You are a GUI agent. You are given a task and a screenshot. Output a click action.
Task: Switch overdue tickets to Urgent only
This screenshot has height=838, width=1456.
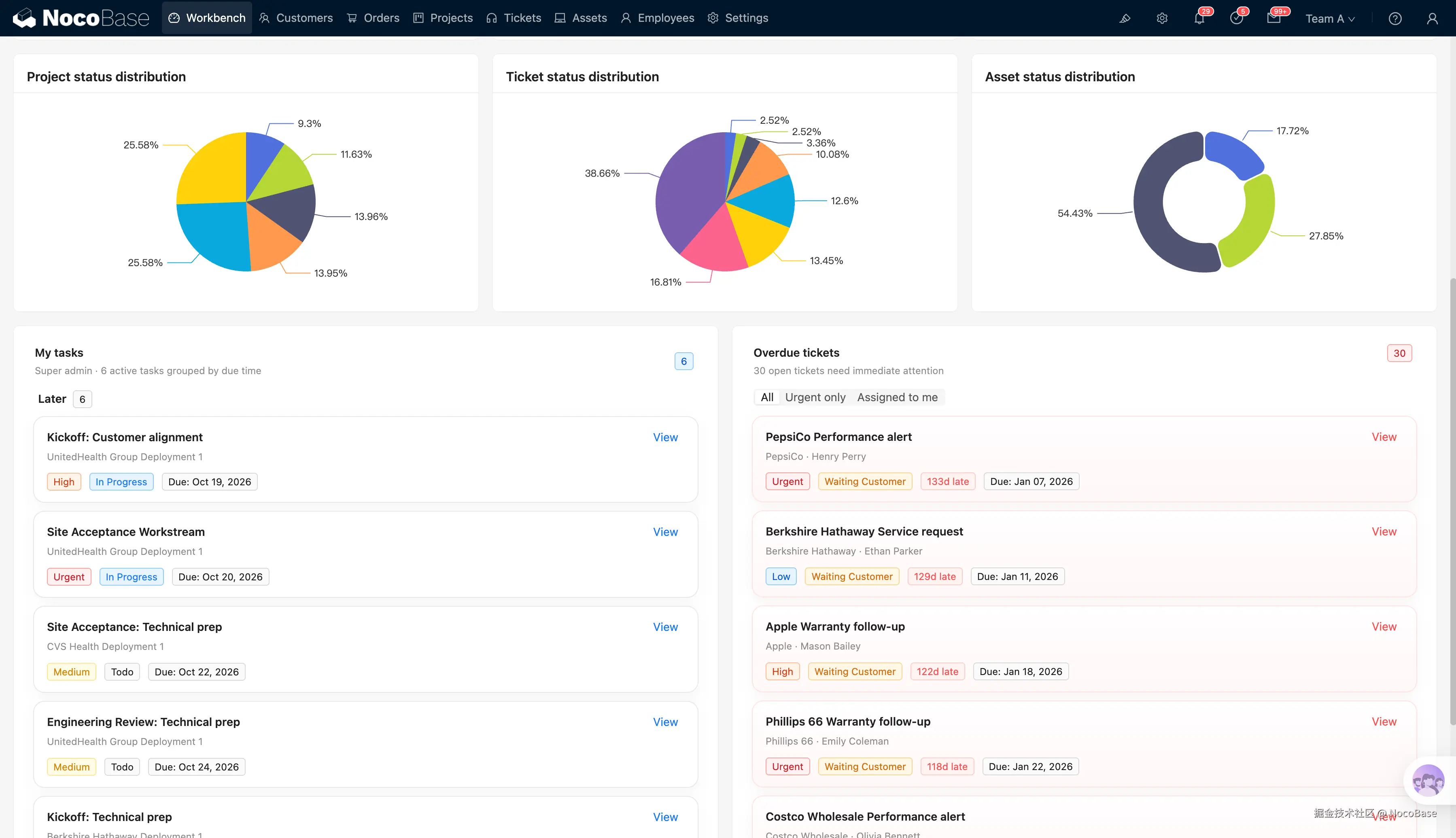[x=815, y=397]
